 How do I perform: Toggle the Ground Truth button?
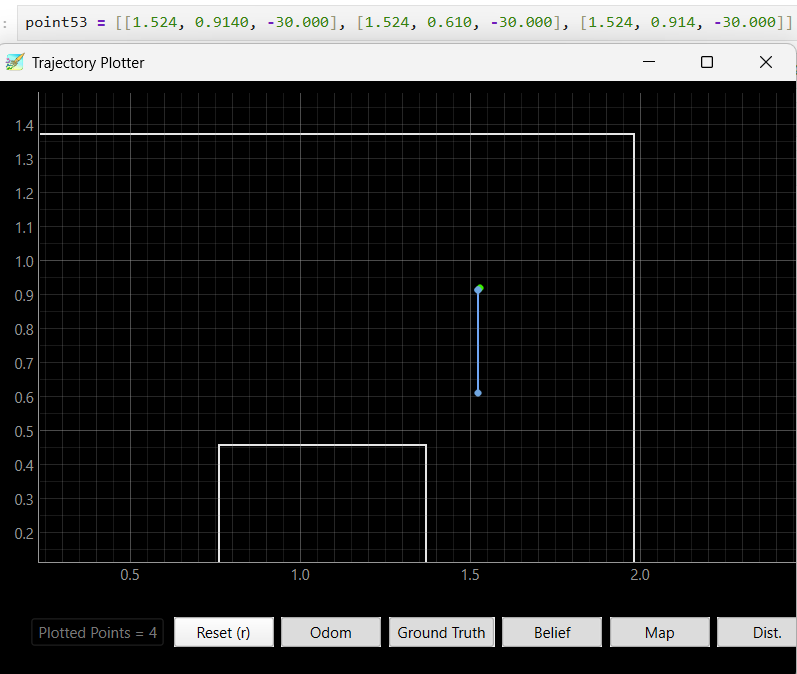click(x=441, y=632)
